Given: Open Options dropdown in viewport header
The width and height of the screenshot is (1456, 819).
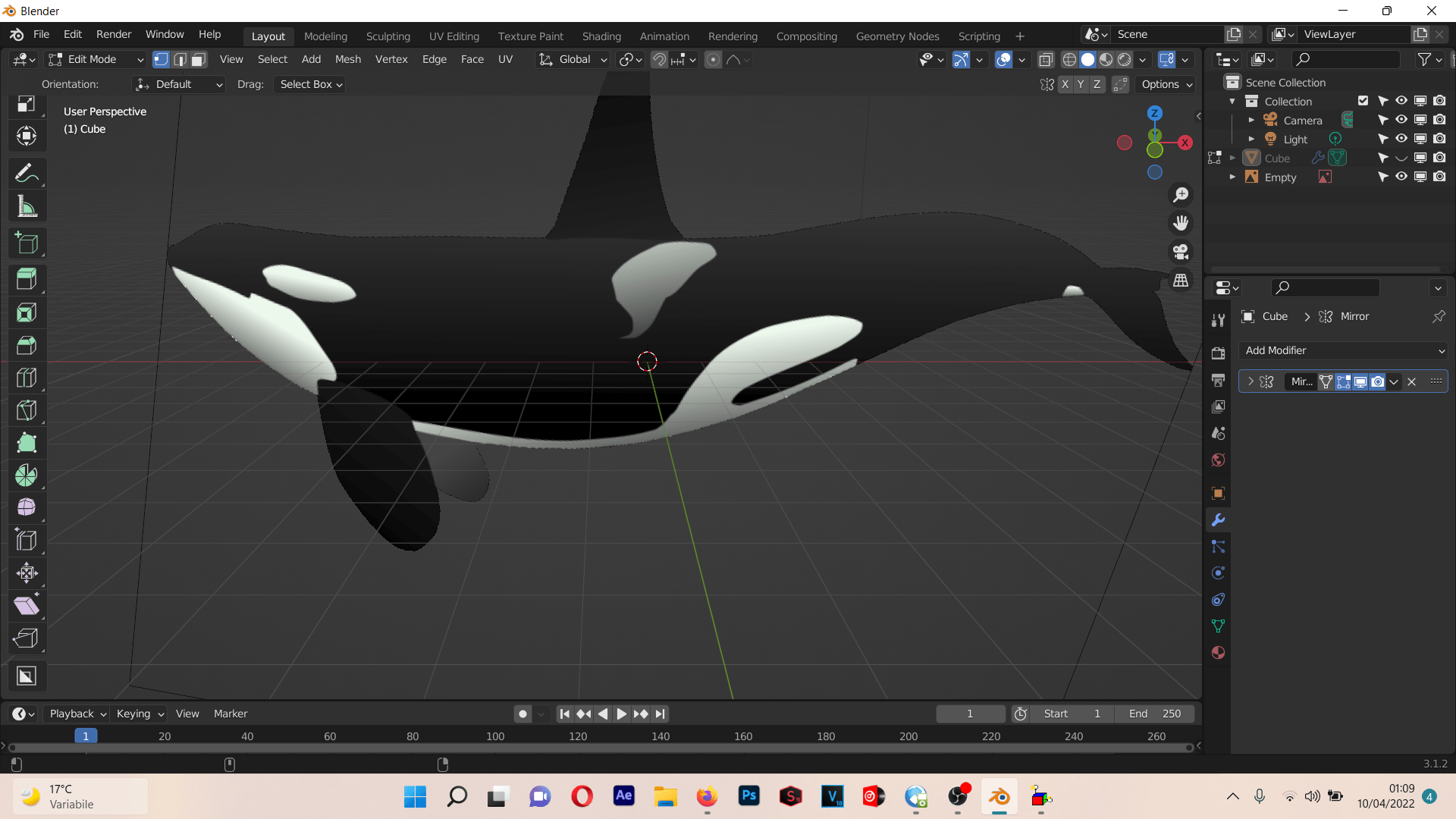Looking at the screenshot, I should click(1167, 84).
